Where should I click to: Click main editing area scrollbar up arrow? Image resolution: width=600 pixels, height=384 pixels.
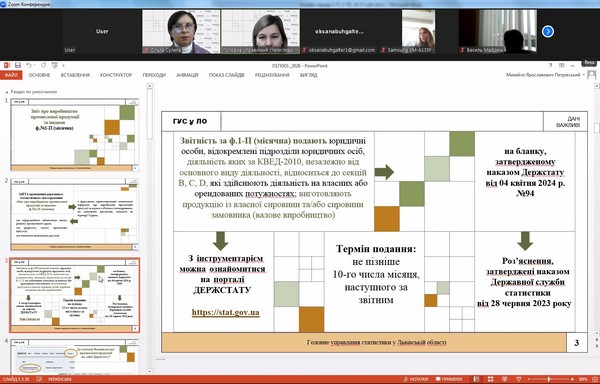[597, 86]
